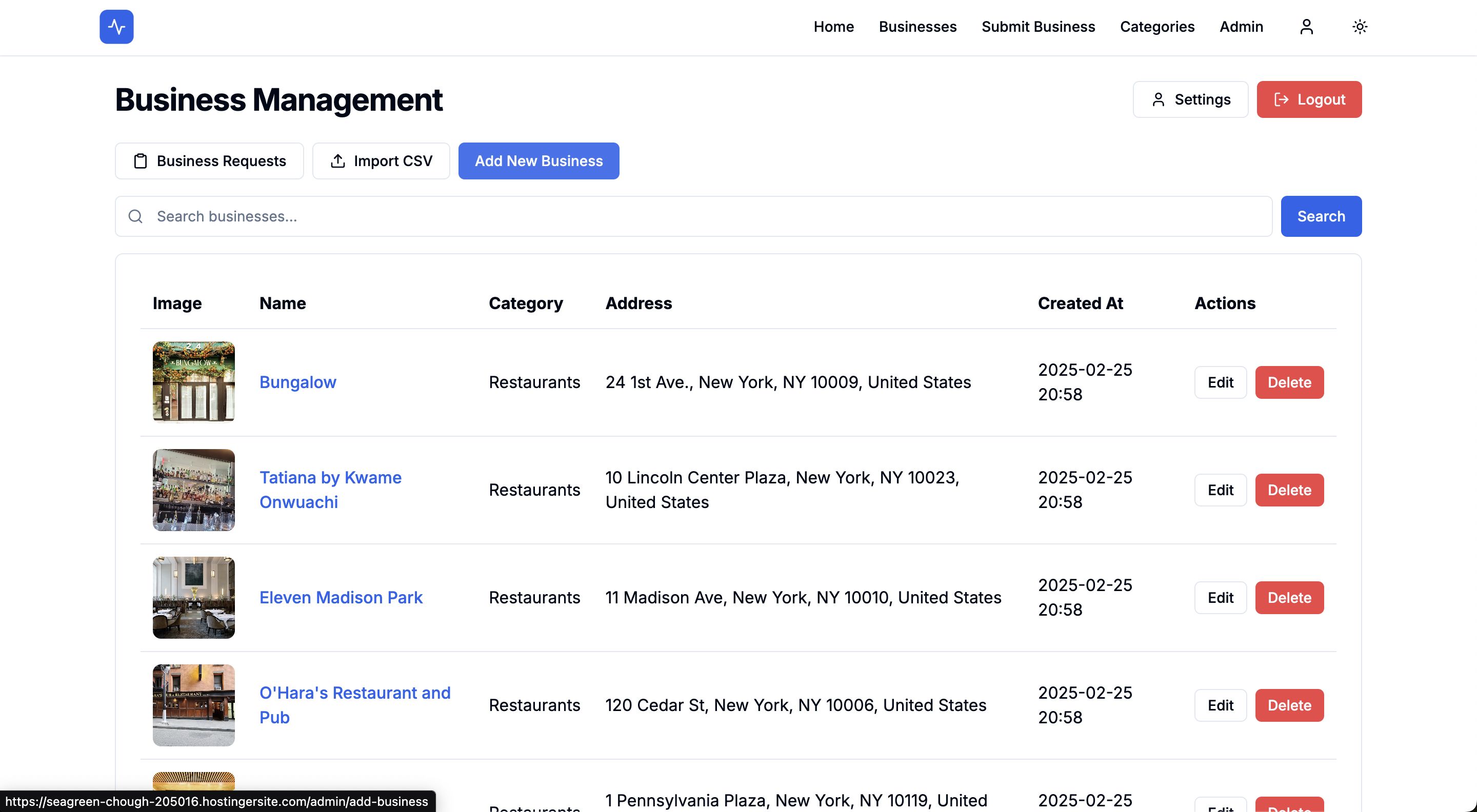Delete O'Hara's Restaurant and Pub row
Viewport: 1477px width, 812px height.
(x=1289, y=705)
